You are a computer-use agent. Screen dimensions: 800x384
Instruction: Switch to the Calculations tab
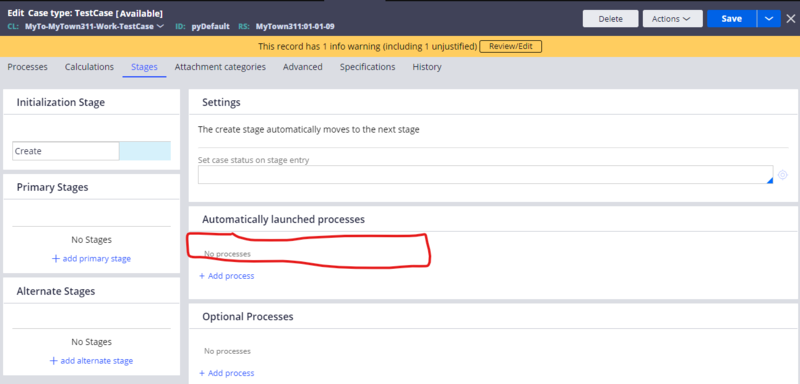pyautogui.click(x=89, y=67)
